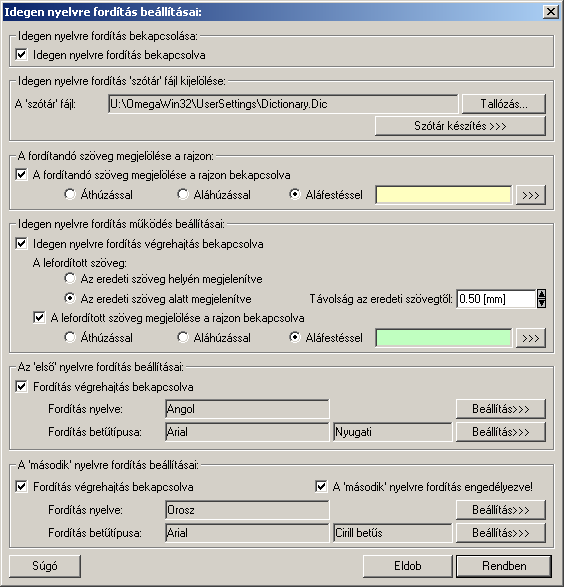Select 'Aláhúzással' radio for translated text marking
564x587 pixels.
click(183, 337)
